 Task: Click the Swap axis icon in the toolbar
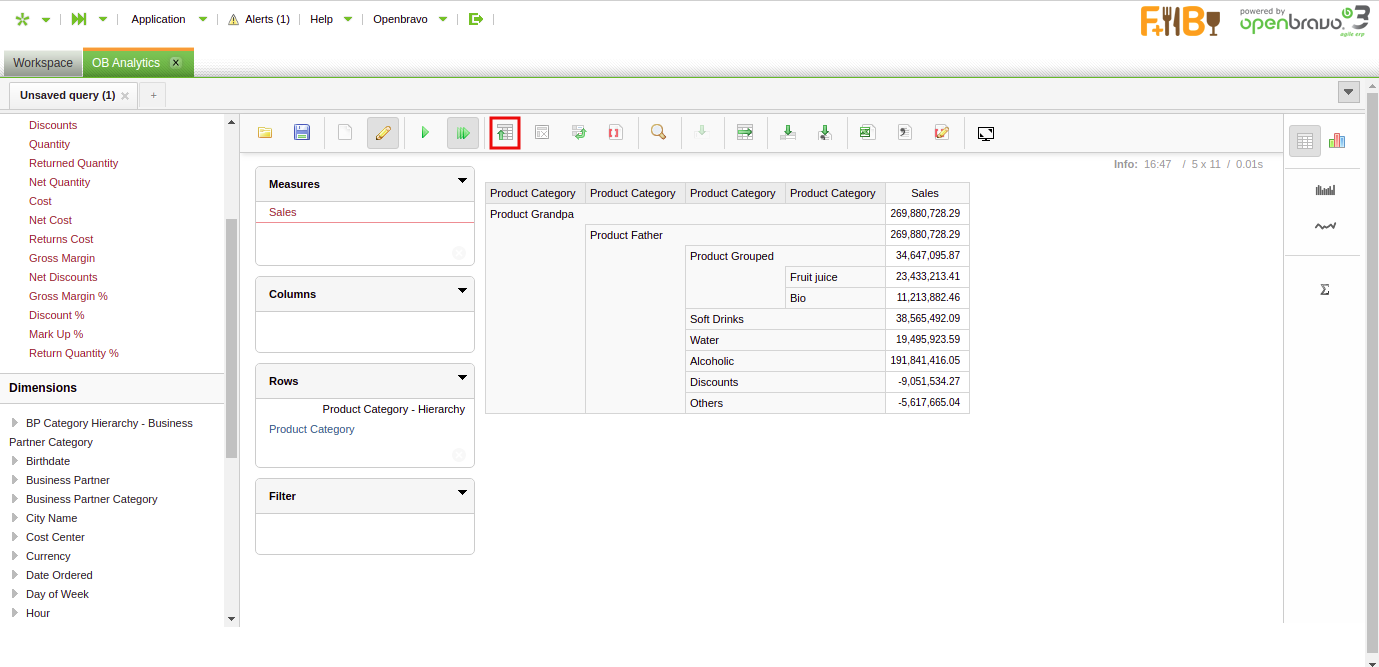click(579, 133)
